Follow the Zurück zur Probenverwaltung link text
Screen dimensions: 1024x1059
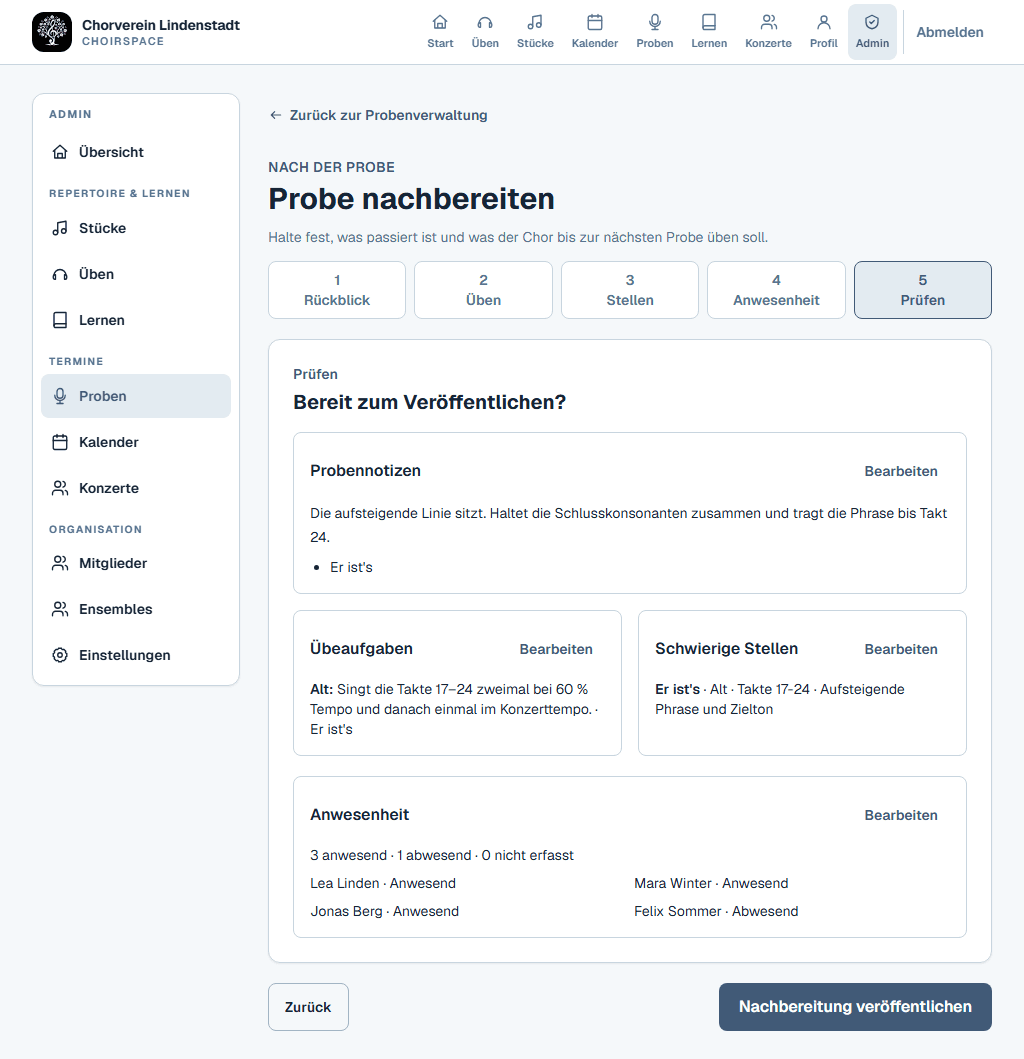pos(388,115)
